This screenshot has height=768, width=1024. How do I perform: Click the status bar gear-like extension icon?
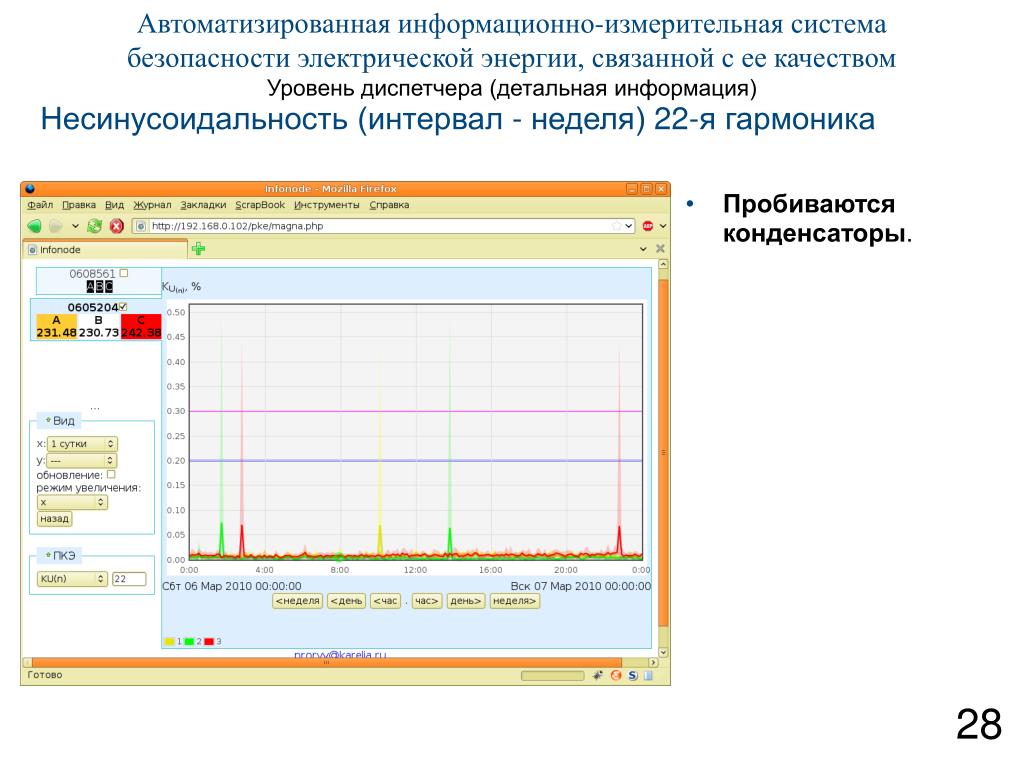click(x=597, y=675)
